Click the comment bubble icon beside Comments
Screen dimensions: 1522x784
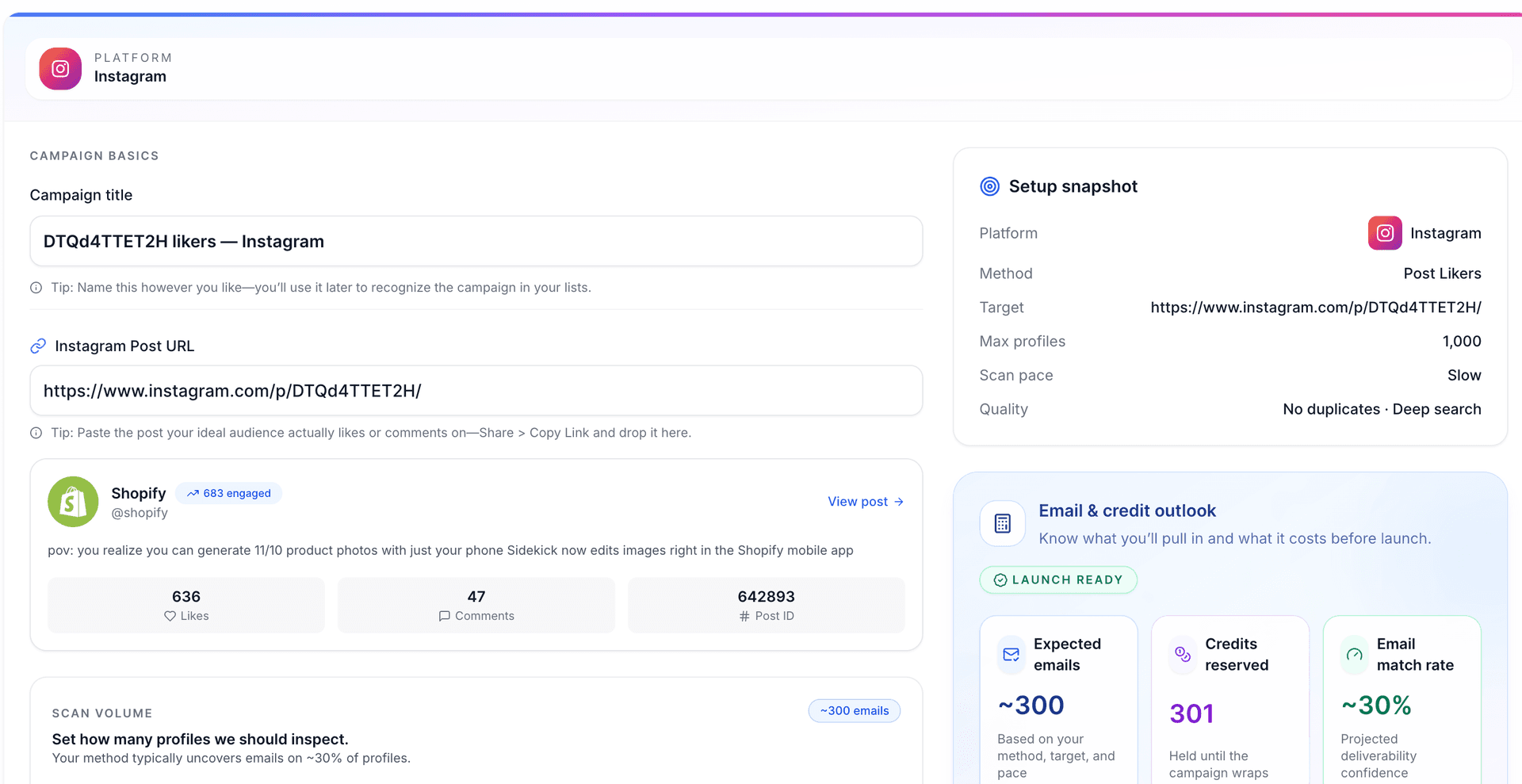(445, 616)
